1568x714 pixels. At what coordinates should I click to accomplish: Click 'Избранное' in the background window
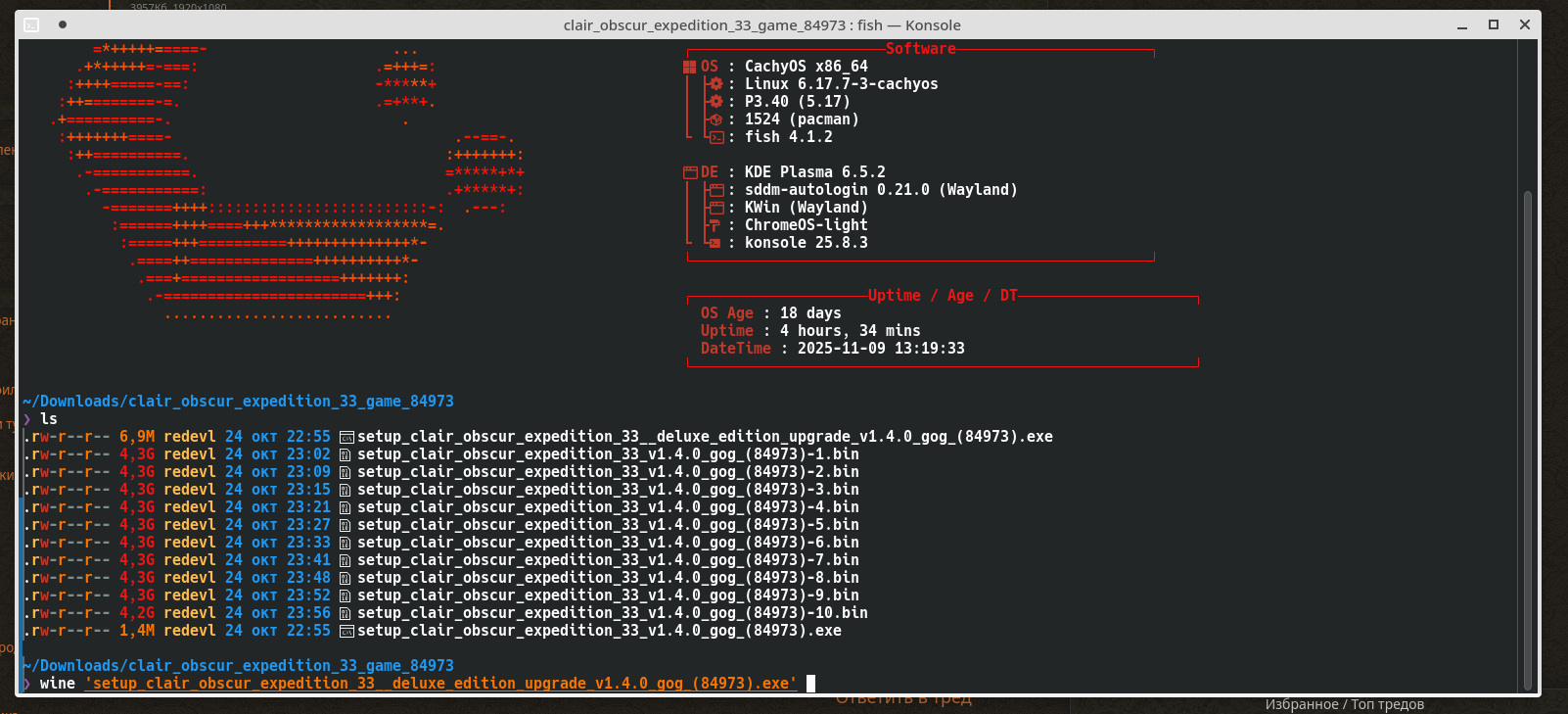pyautogui.click(x=1302, y=704)
